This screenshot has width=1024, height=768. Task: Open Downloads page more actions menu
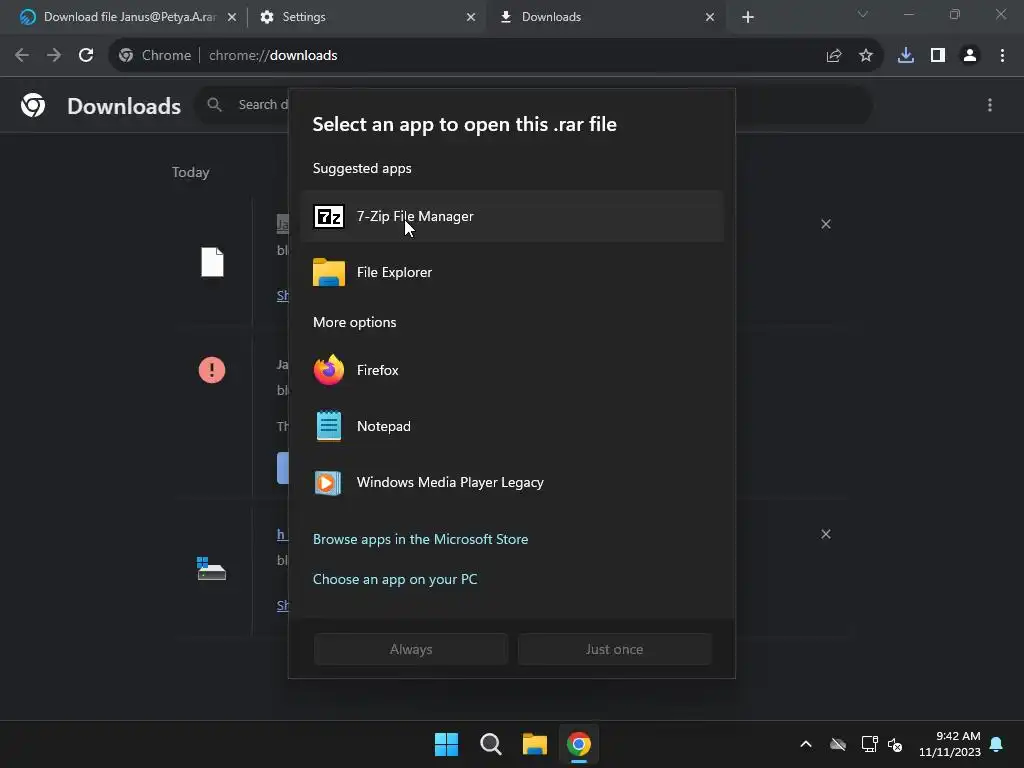tap(990, 105)
